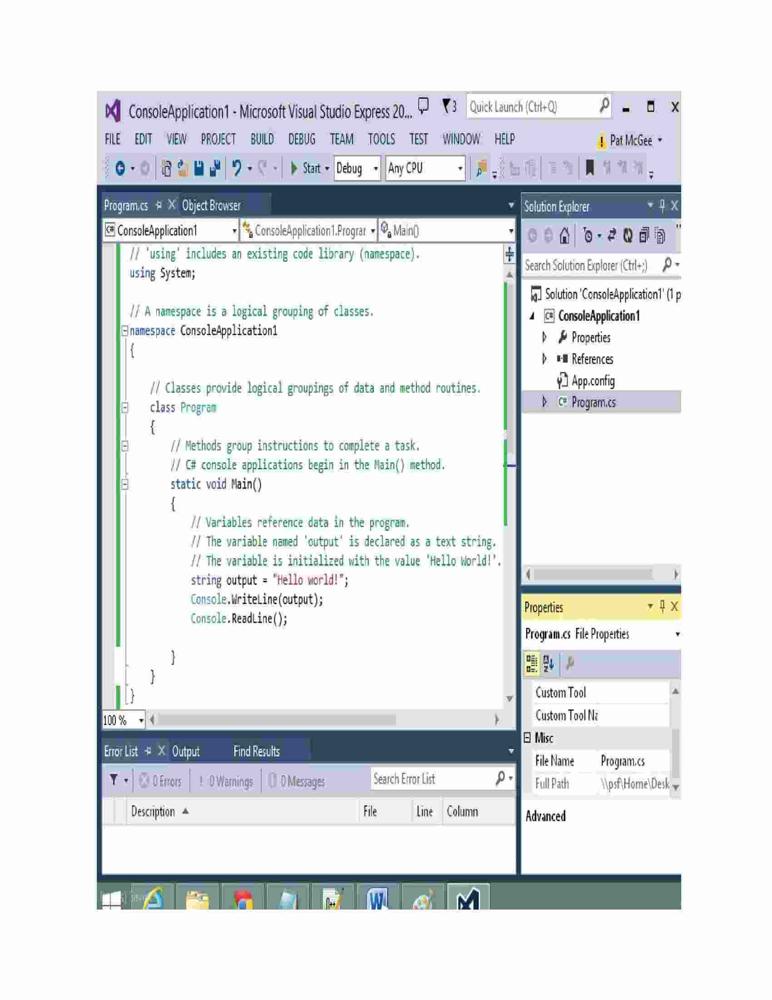Click the Navigate Backward arrow icon
The image size is (772, 1000).
pyautogui.click(x=119, y=168)
